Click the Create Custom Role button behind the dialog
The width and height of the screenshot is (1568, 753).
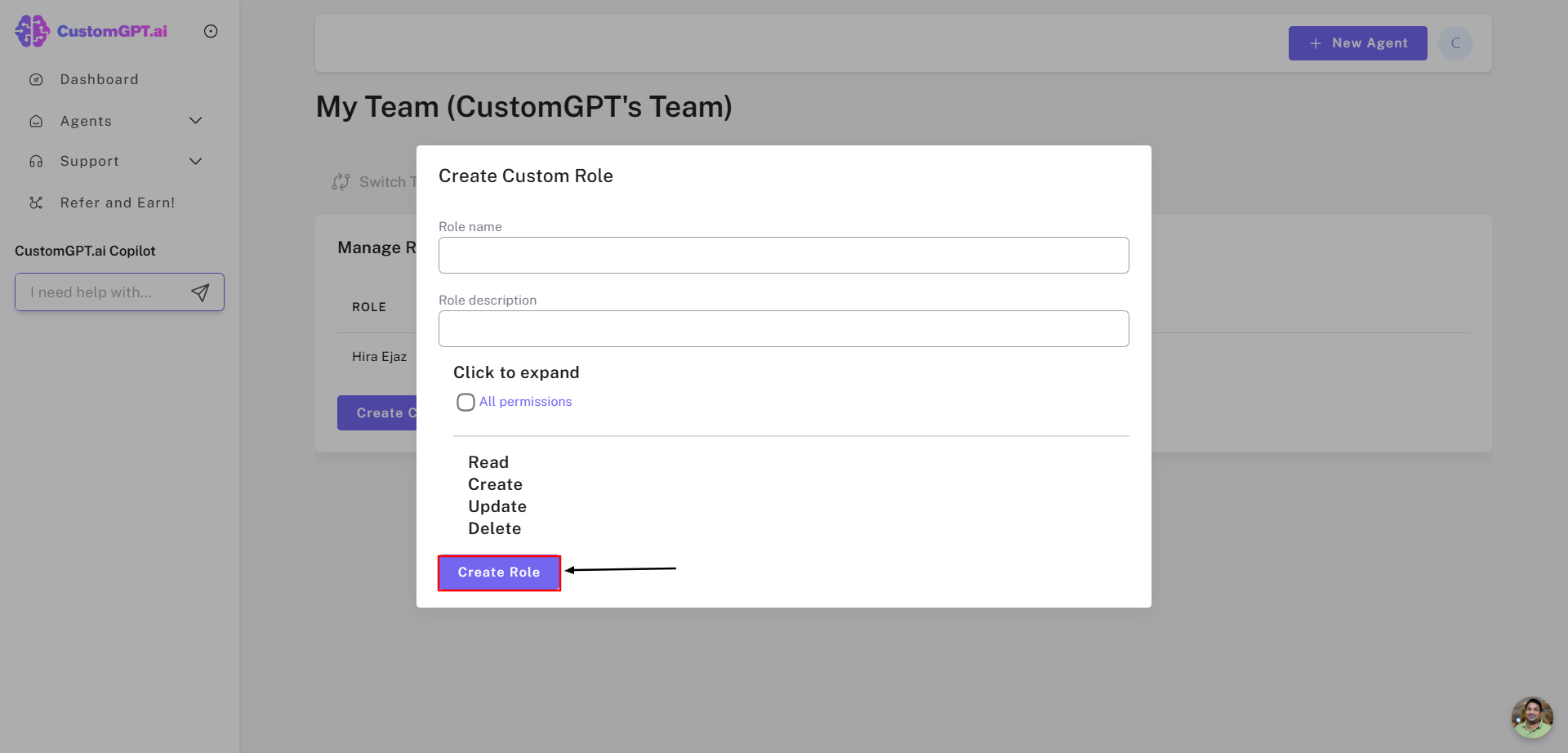(377, 413)
